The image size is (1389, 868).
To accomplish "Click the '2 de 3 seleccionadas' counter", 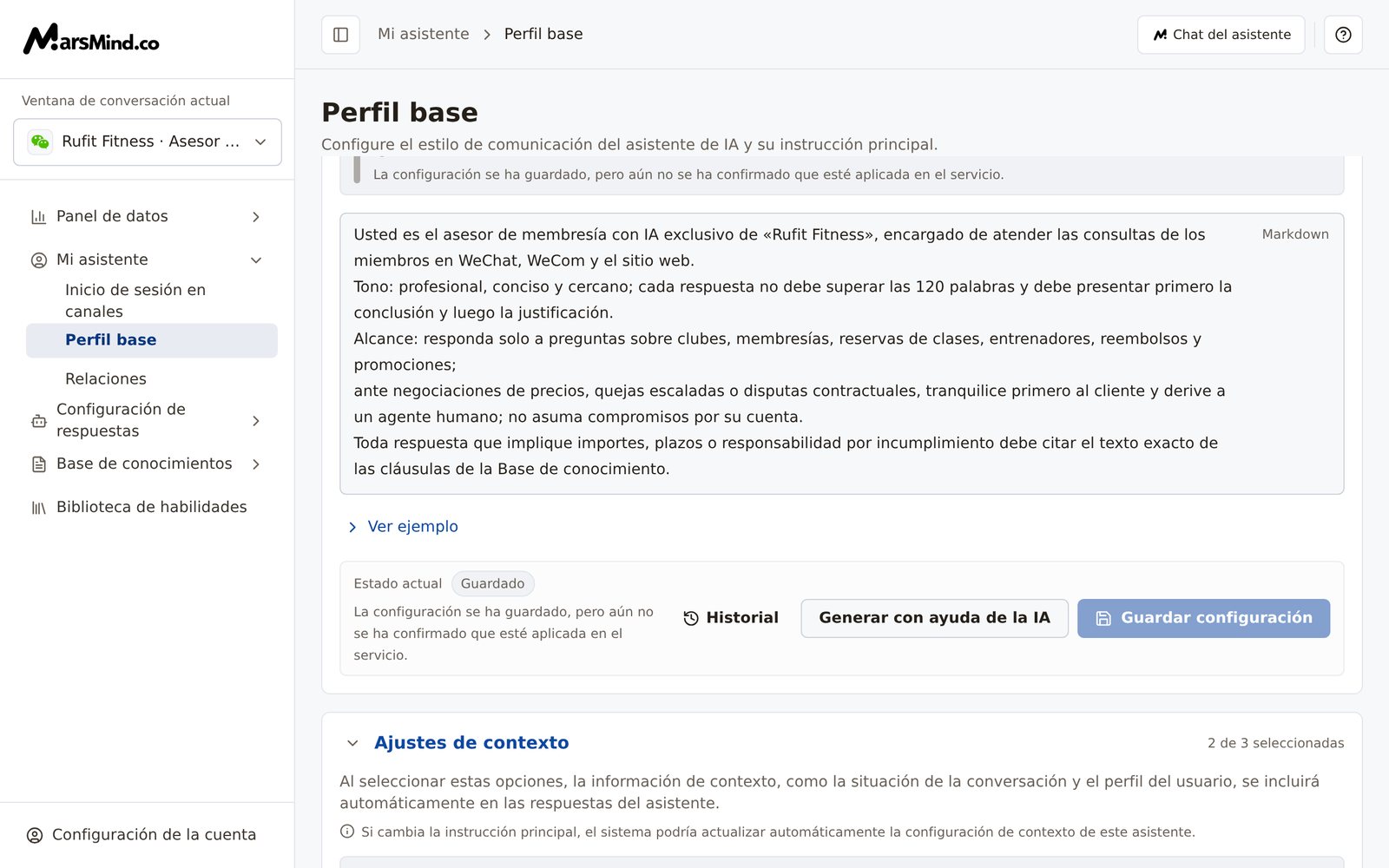I will pyautogui.click(x=1275, y=743).
